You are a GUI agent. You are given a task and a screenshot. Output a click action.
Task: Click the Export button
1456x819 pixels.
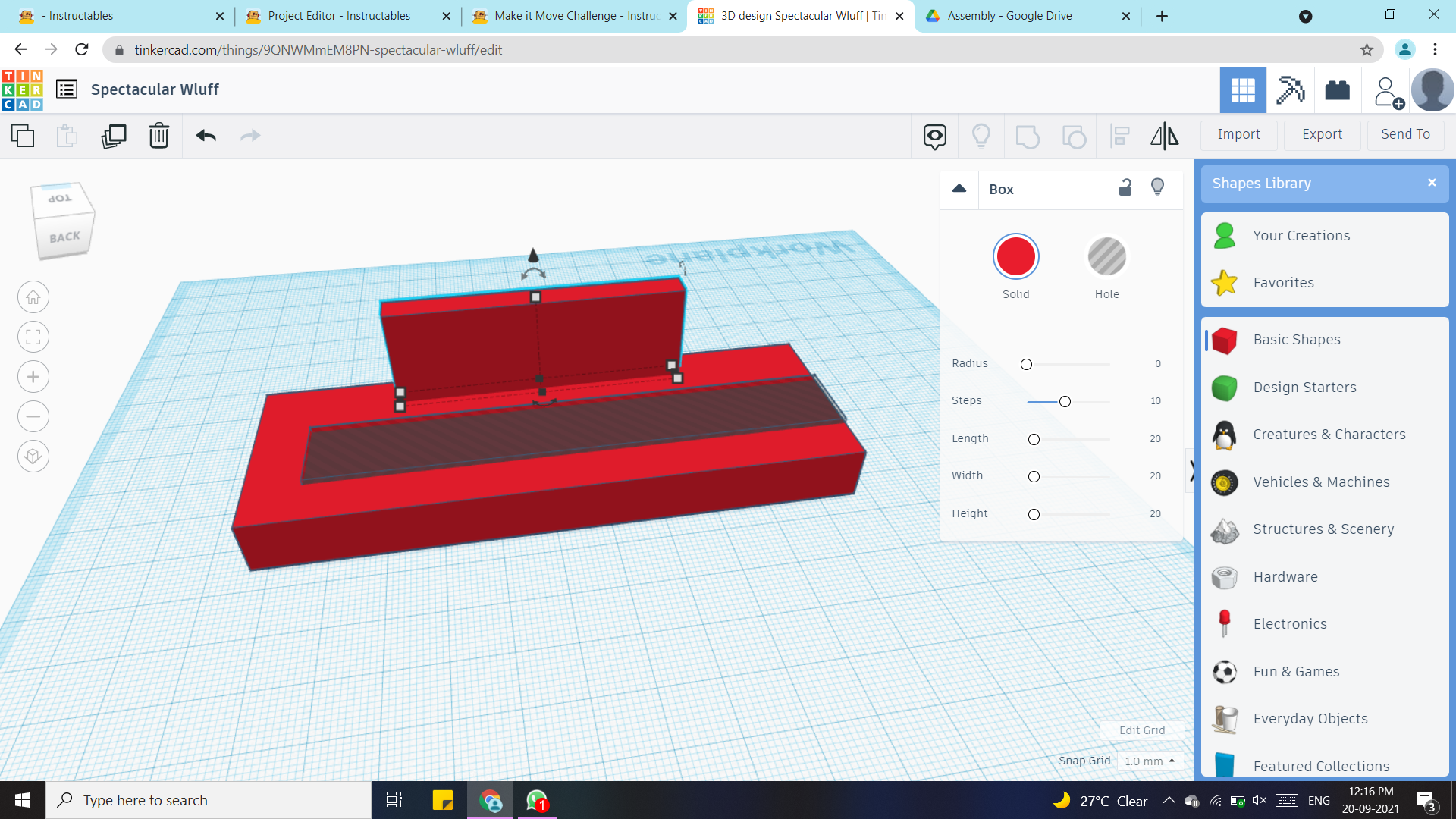point(1322,134)
